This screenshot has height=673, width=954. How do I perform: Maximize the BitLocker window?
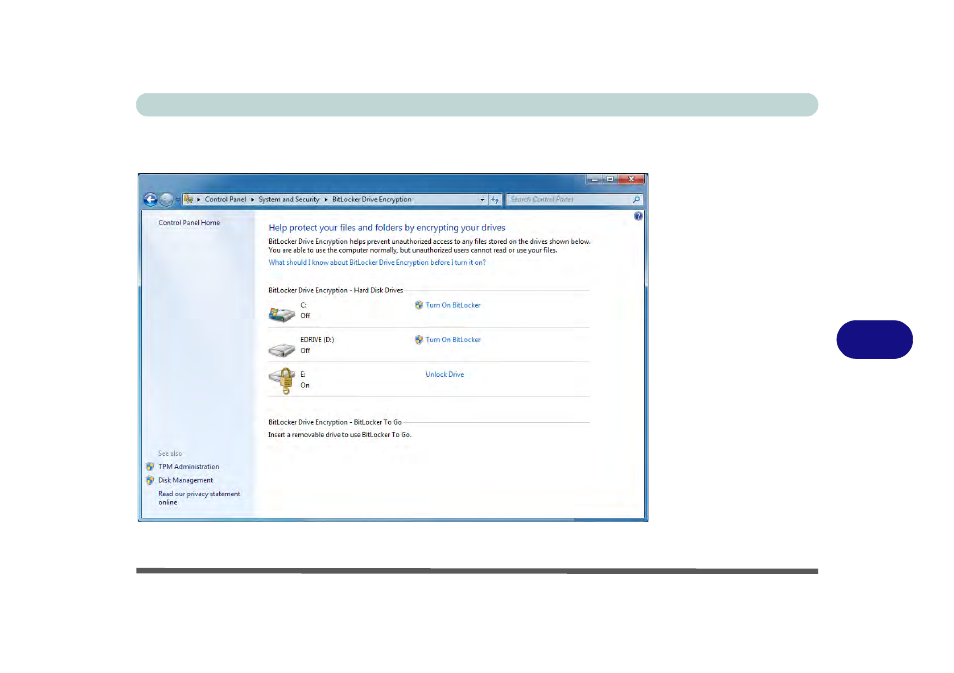coord(610,179)
